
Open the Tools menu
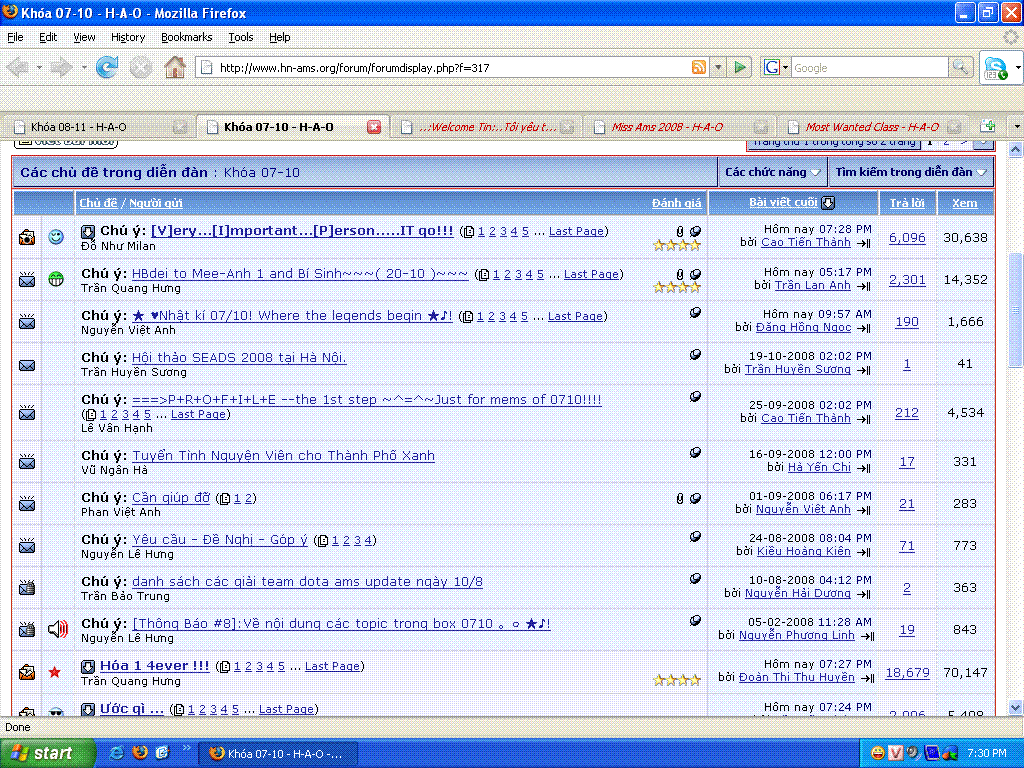240,37
